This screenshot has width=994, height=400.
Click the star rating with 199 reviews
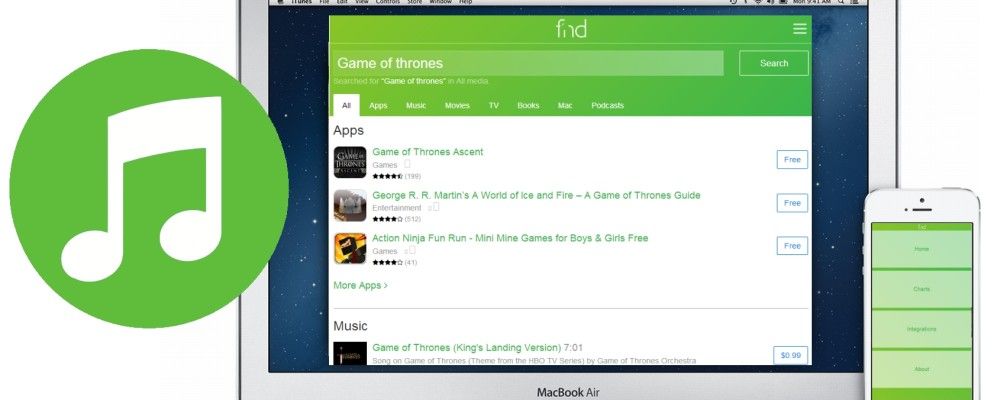(387, 176)
